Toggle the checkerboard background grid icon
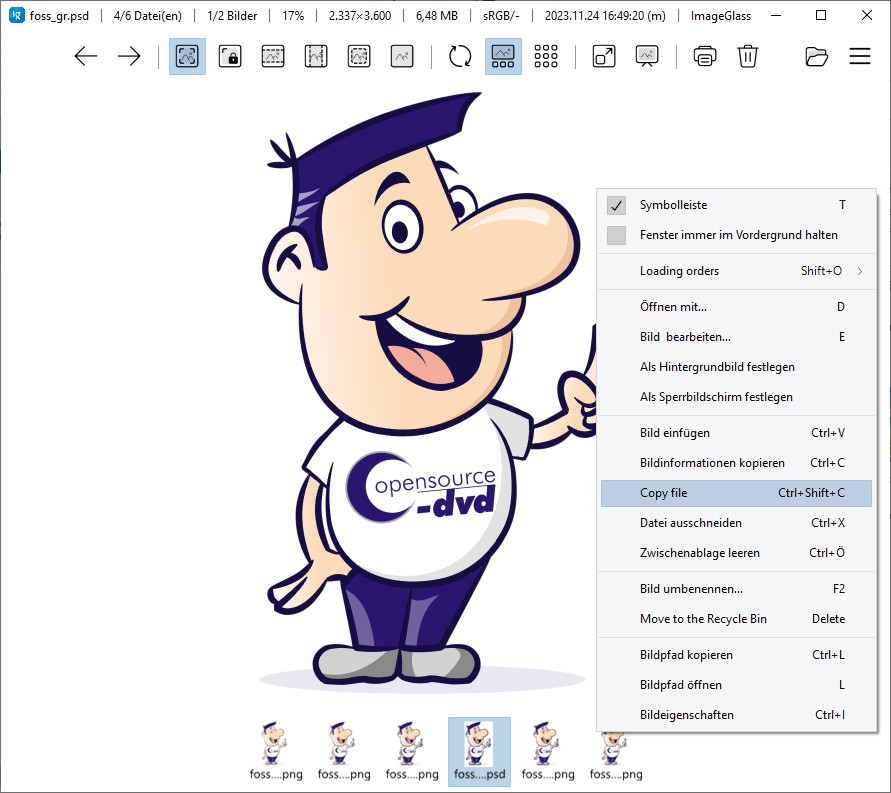891x793 pixels. (x=546, y=57)
